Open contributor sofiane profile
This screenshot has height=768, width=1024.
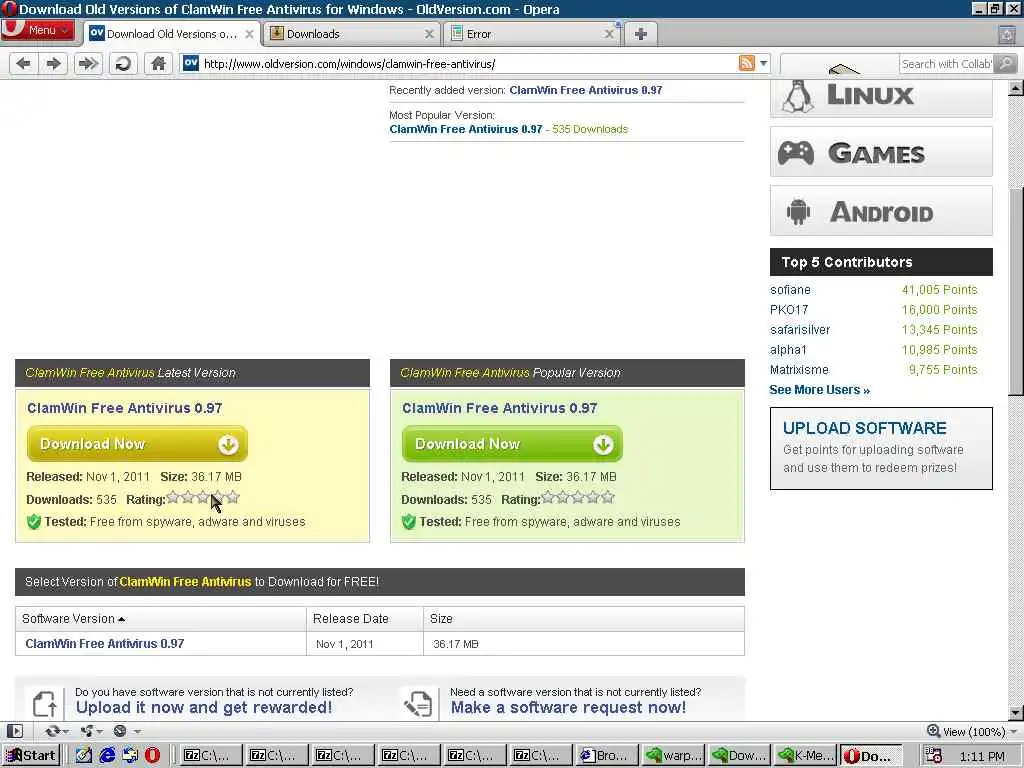point(790,290)
